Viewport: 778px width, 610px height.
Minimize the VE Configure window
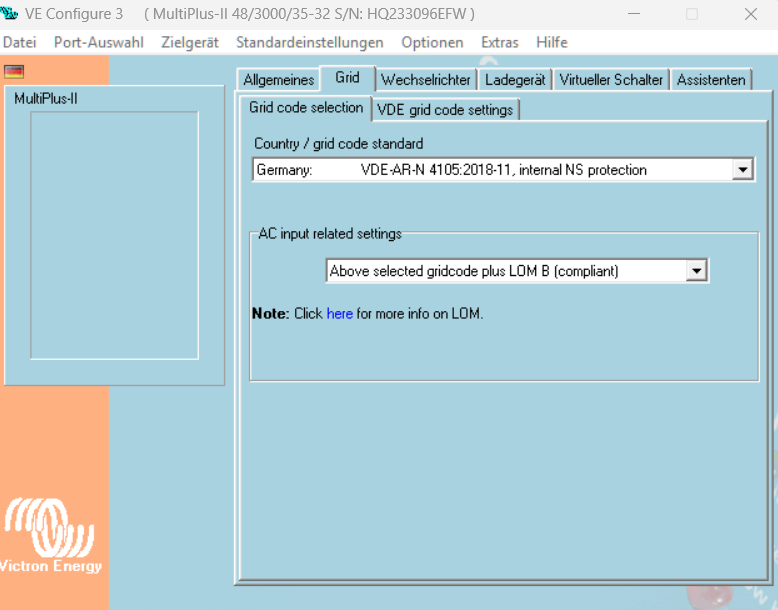click(x=634, y=14)
